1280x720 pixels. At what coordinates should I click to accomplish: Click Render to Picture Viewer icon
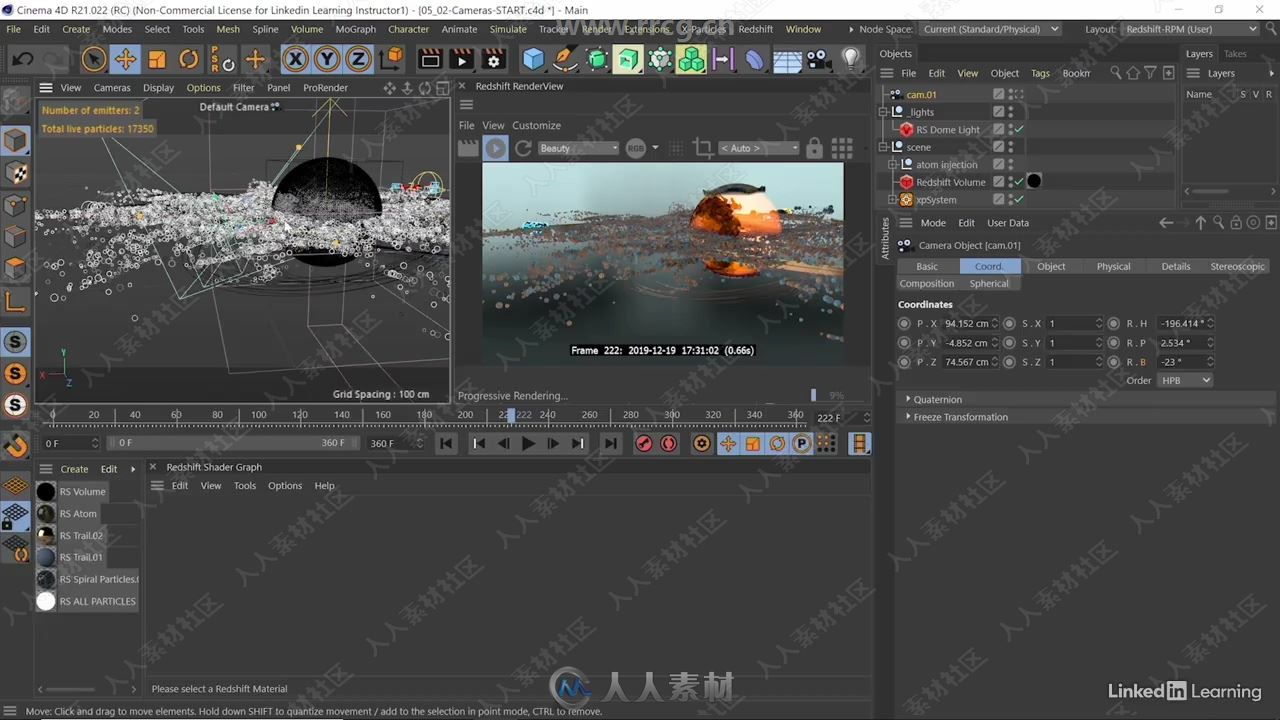point(461,60)
